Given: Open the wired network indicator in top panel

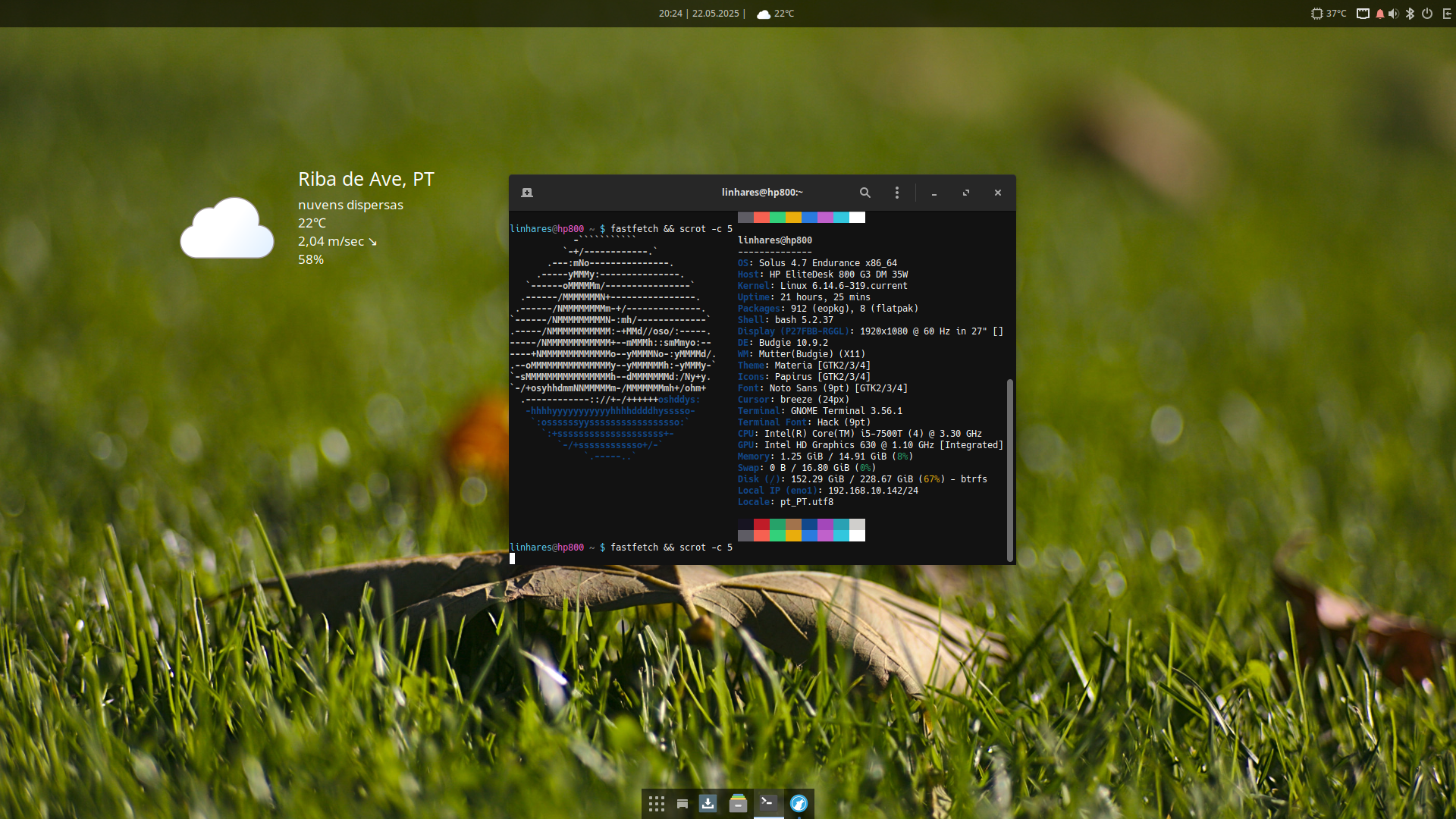Looking at the screenshot, I should [1363, 14].
